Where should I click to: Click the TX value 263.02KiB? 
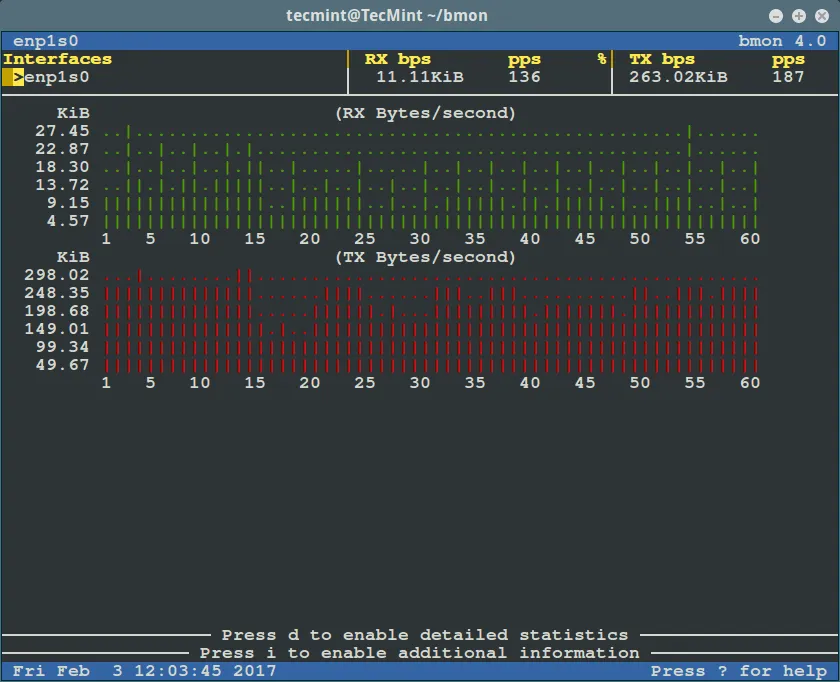click(678, 77)
